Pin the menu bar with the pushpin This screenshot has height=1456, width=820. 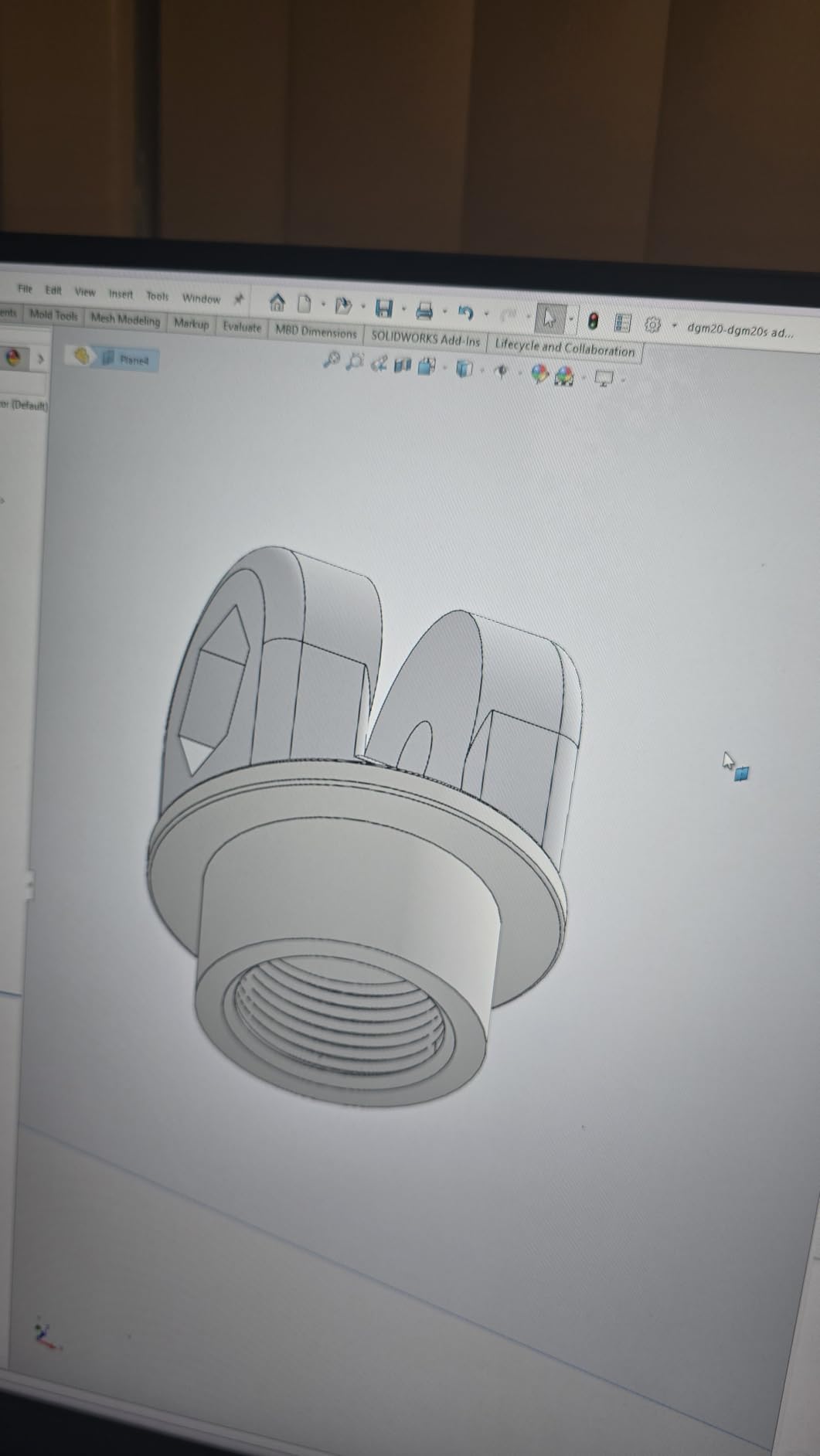[239, 298]
